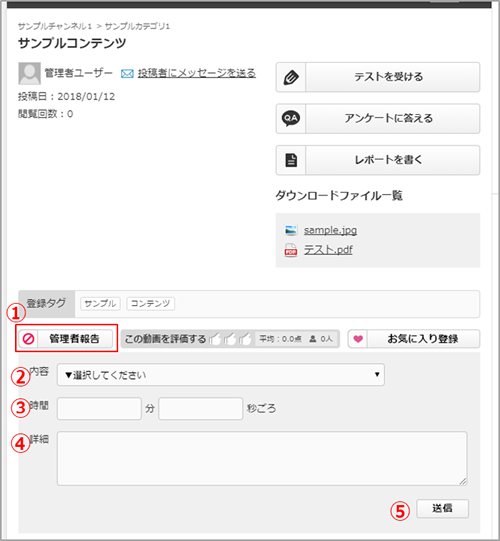Download the テスト.pdf file link
This screenshot has height=541, width=500.
click(x=328, y=250)
